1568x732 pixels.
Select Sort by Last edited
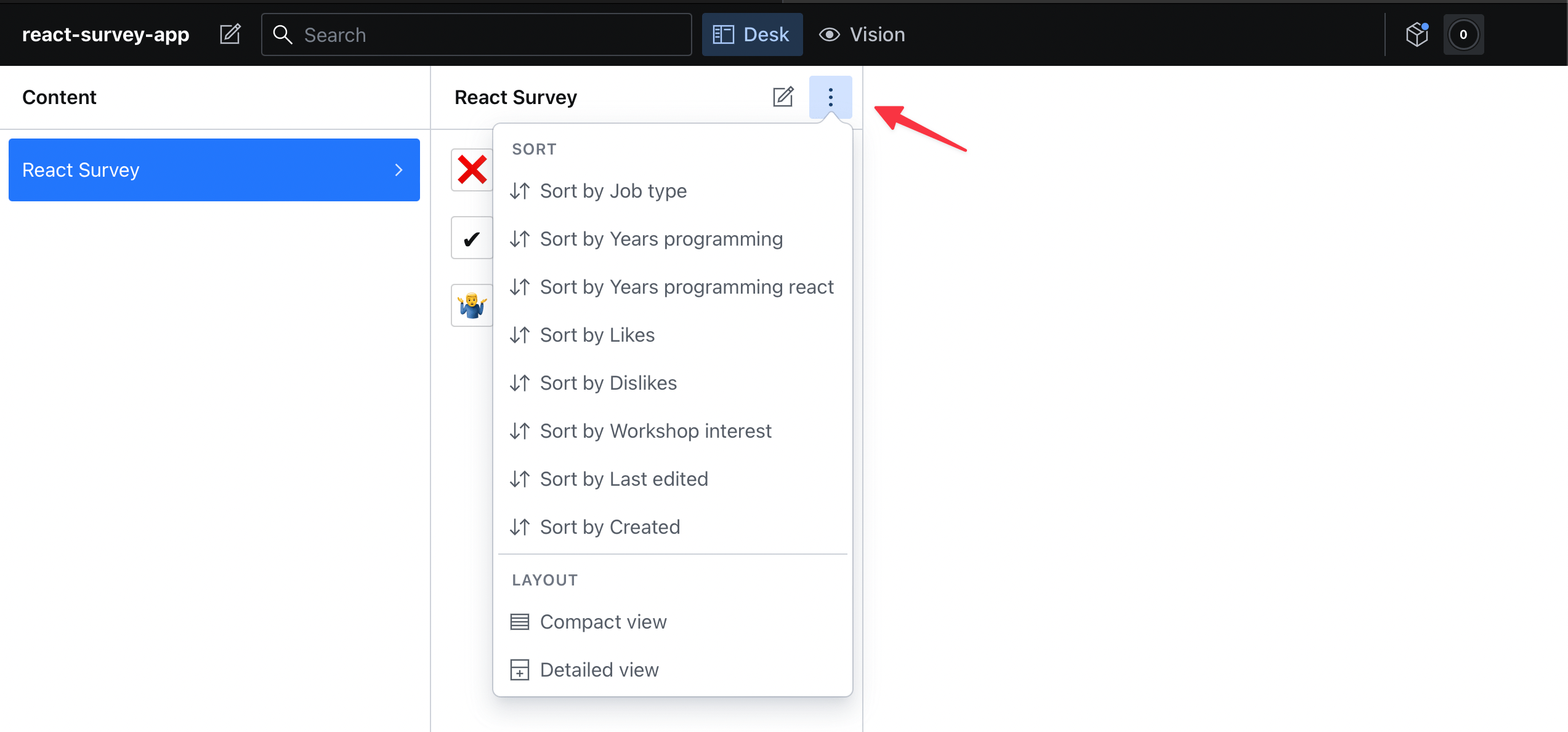tap(624, 478)
